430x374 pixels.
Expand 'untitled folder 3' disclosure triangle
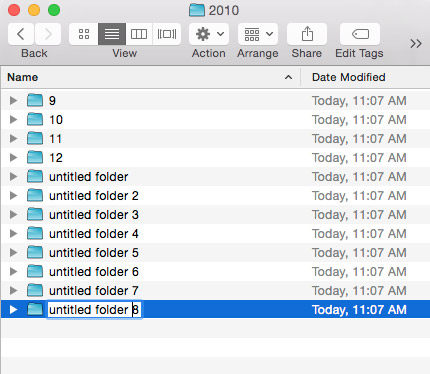13,214
